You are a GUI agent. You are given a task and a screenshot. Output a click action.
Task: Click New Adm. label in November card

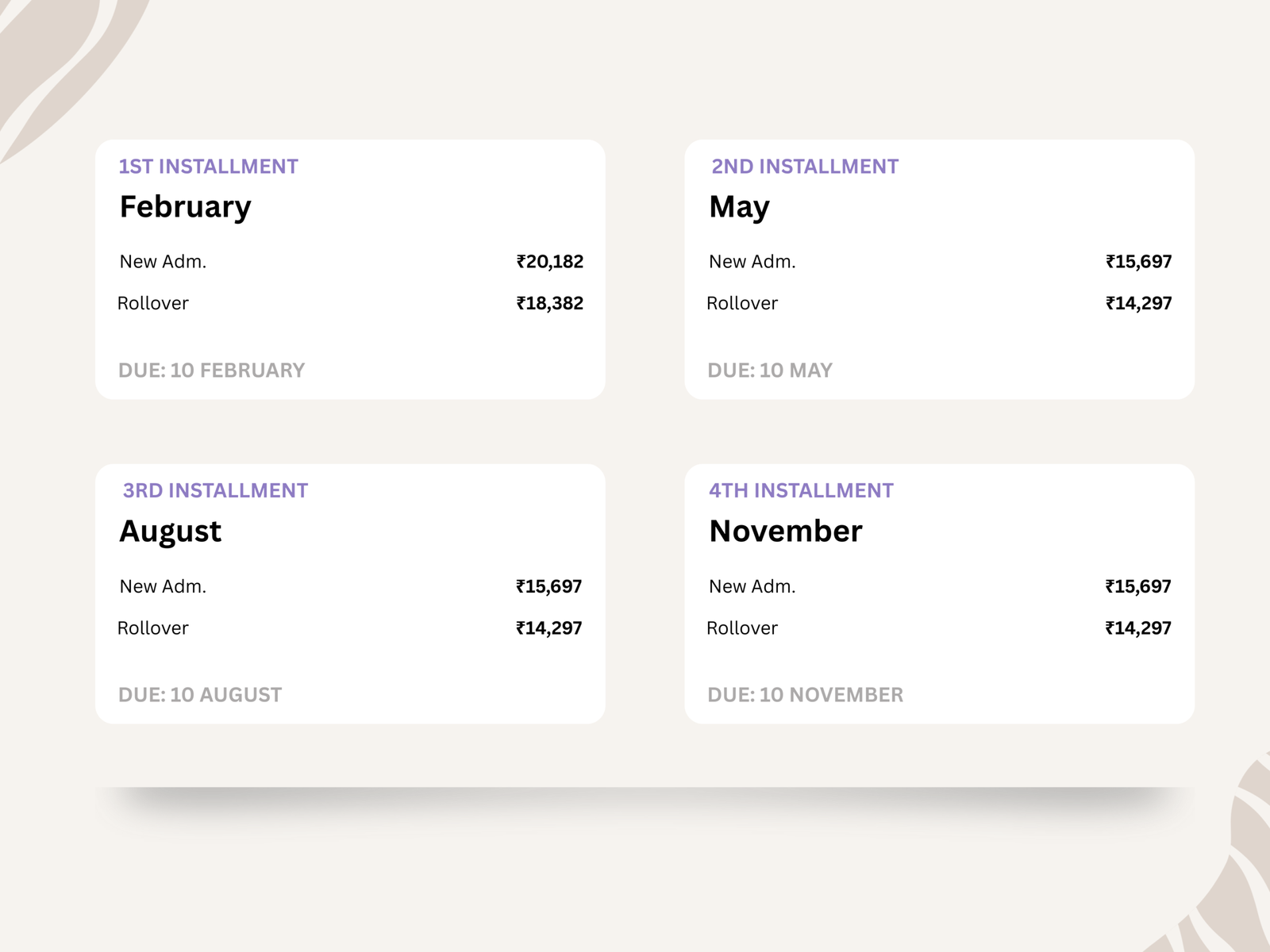752,587
